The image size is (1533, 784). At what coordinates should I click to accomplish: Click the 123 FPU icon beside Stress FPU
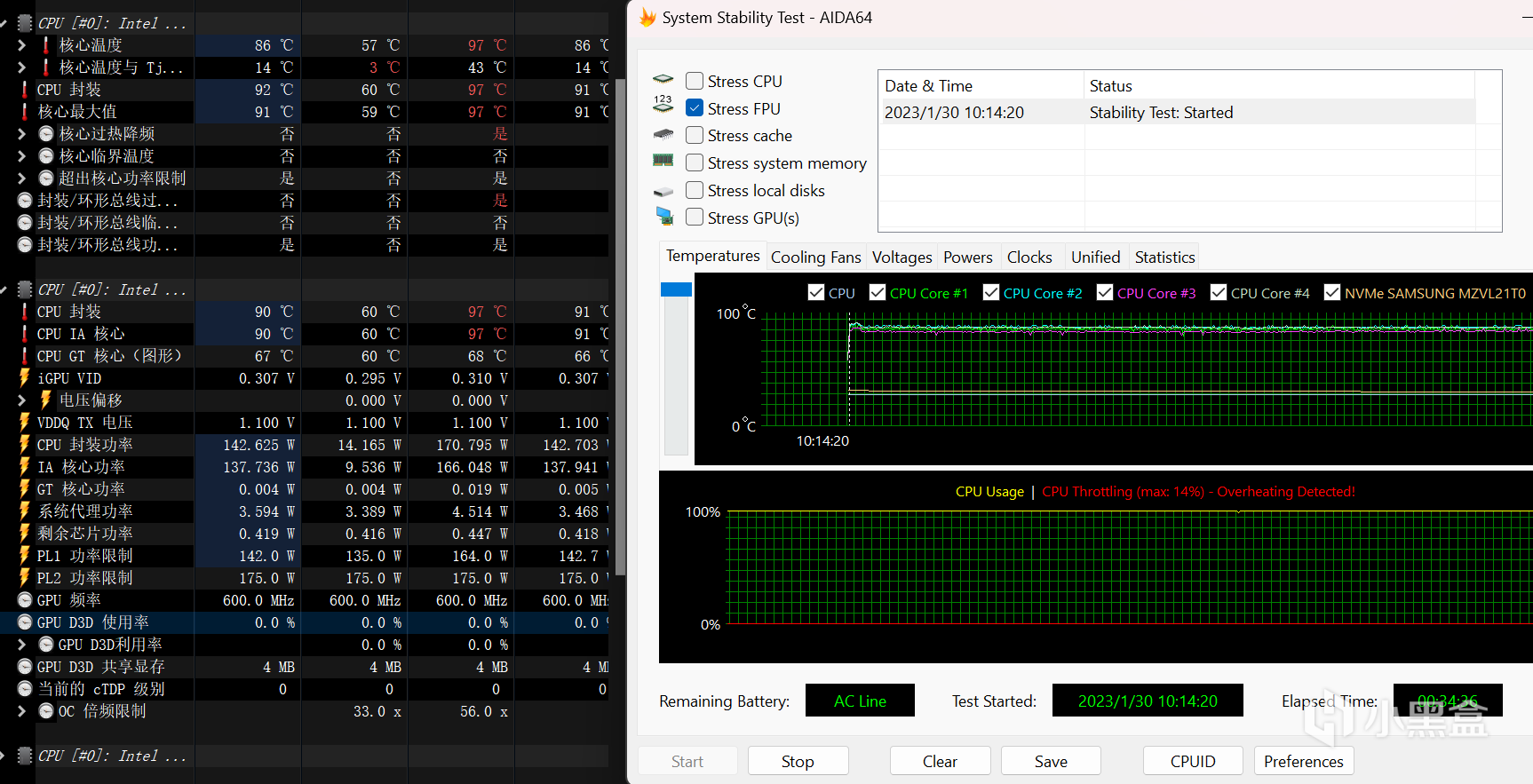coord(663,105)
